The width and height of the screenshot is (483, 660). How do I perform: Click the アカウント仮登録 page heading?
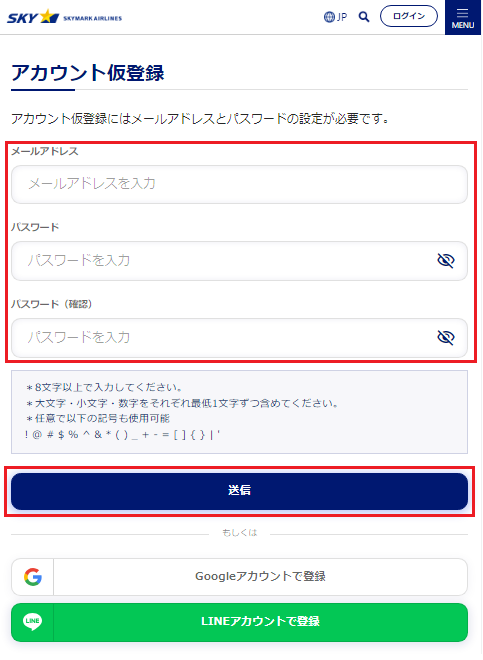pos(88,73)
